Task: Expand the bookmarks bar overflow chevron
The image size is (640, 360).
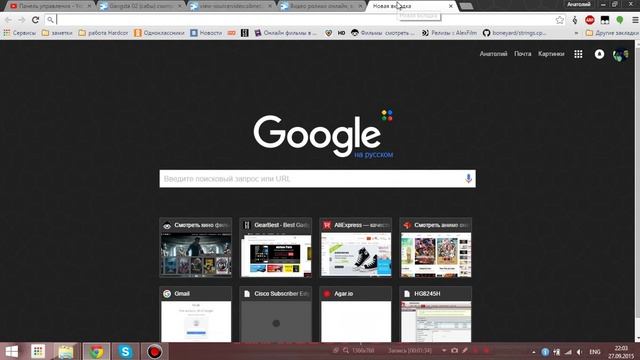Action: click(x=576, y=33)
